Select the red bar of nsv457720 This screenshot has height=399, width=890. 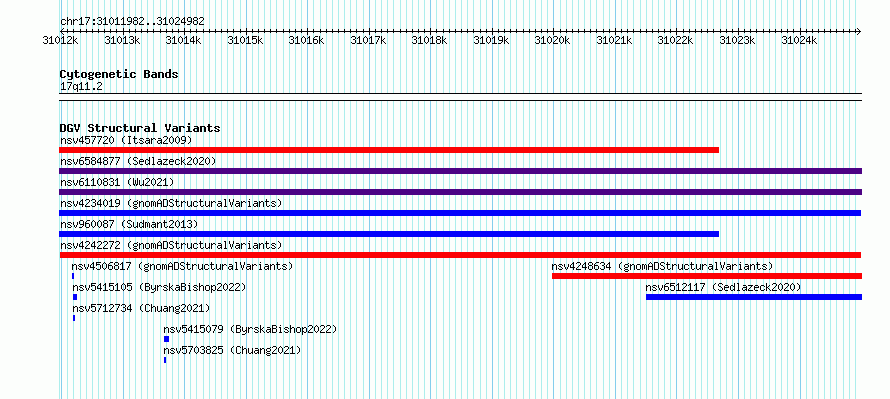[389, 150]
